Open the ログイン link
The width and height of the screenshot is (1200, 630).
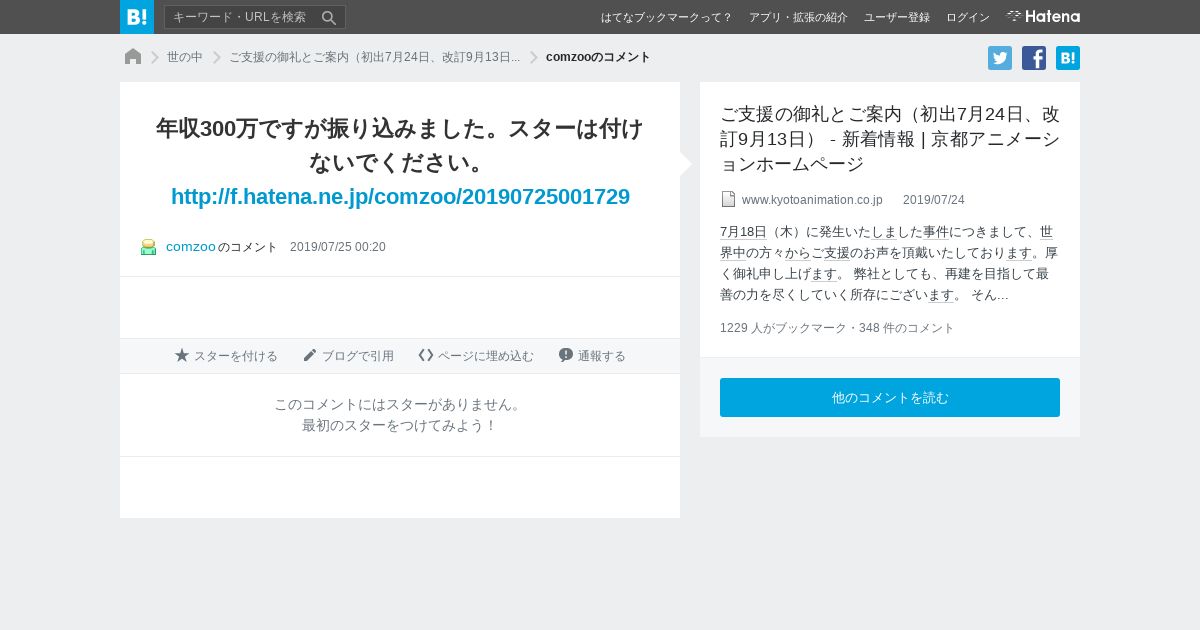pos(968,17)
